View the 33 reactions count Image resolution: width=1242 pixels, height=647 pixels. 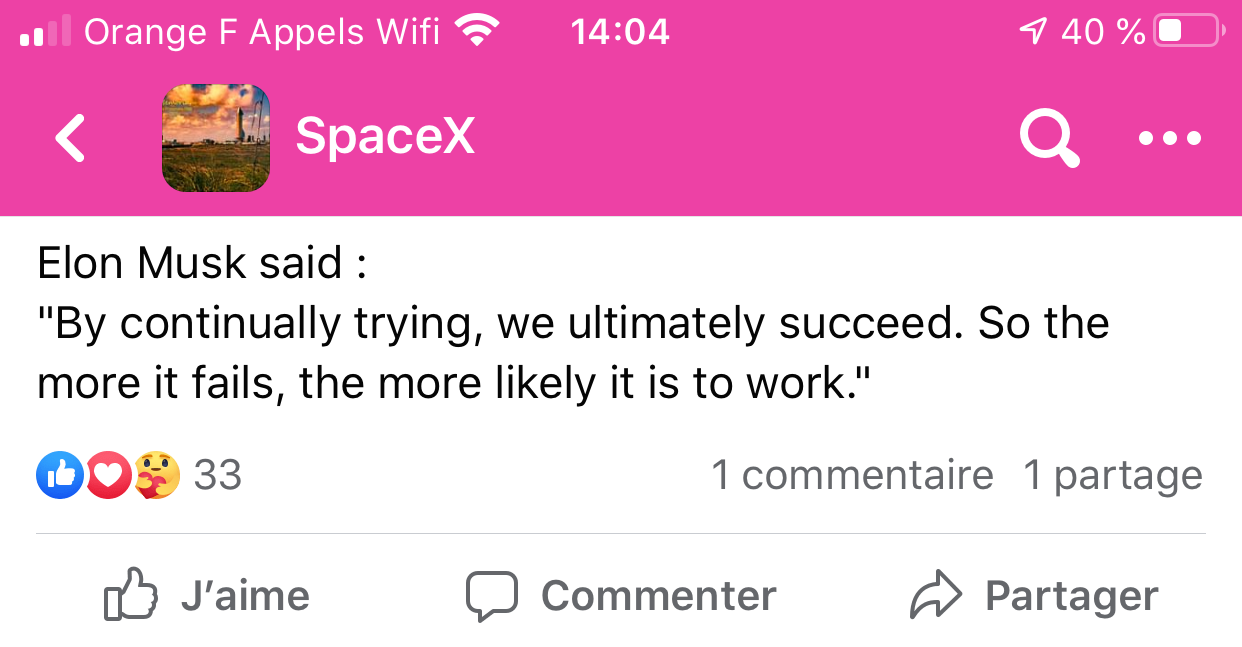coord(218,475)
